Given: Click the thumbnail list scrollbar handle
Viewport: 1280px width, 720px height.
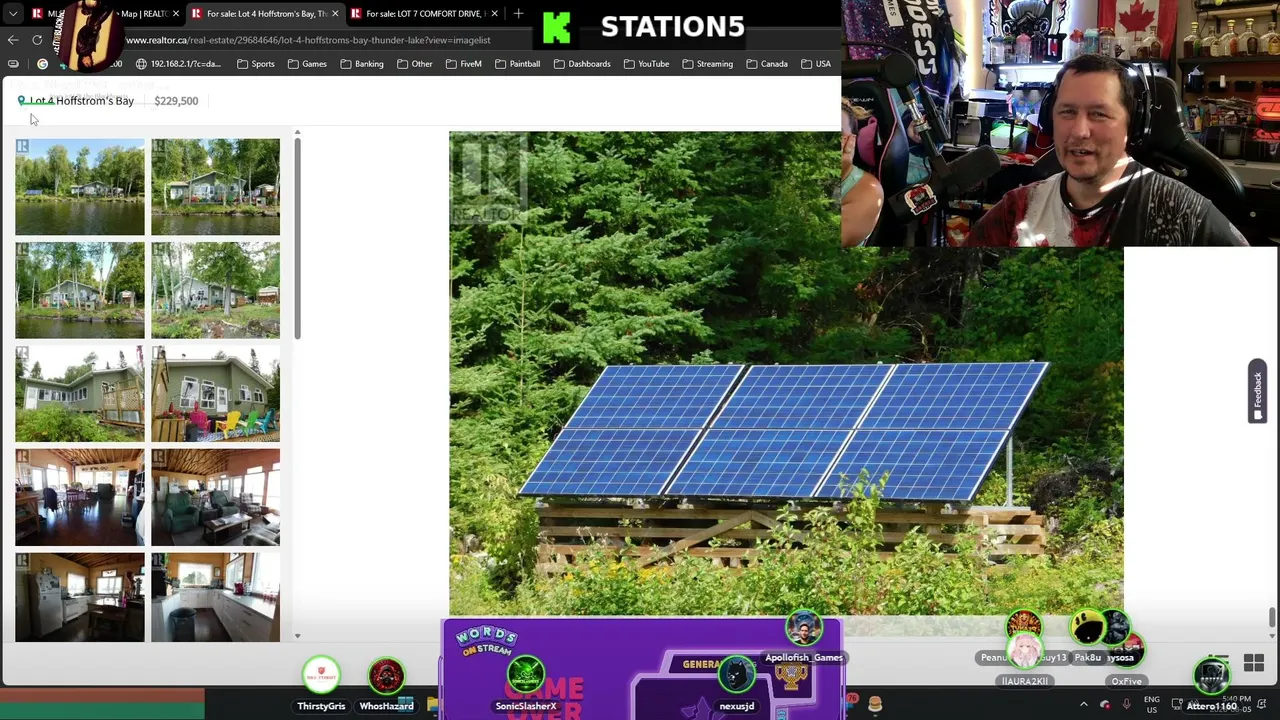Looking at the screenshot, I should click(297, 239).
